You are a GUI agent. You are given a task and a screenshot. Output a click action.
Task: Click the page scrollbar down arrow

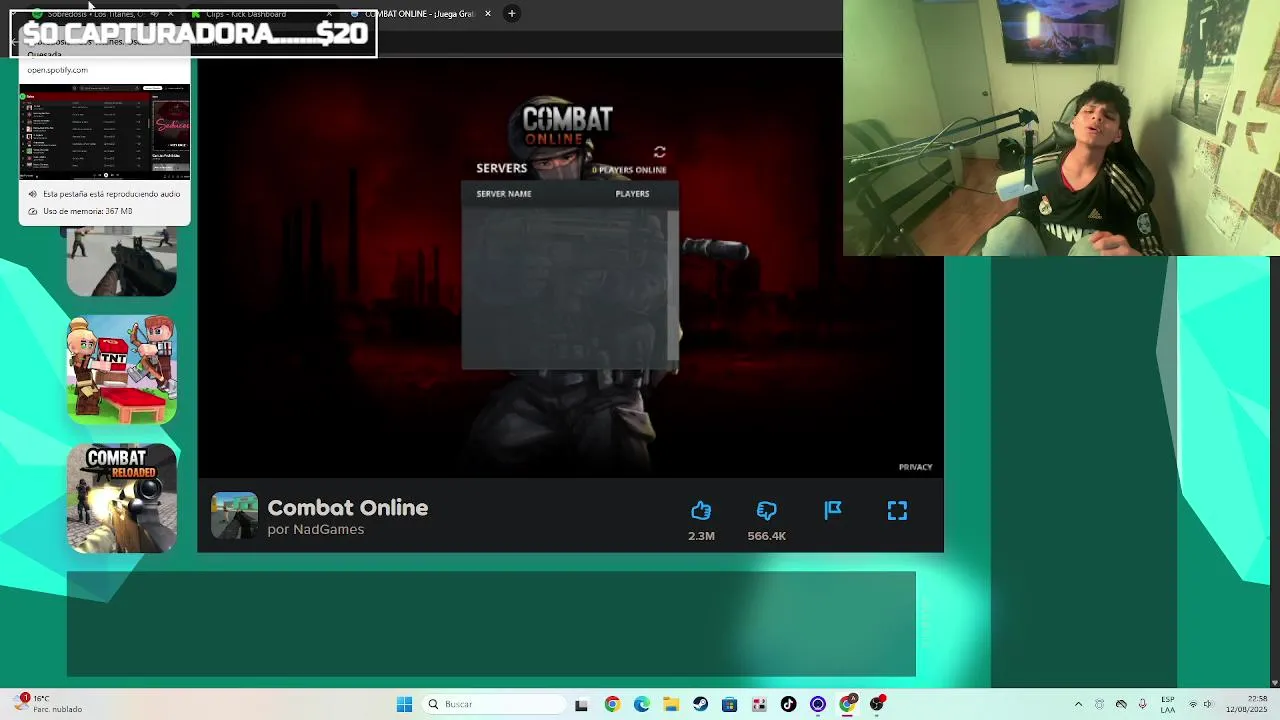coord(1274,683)
